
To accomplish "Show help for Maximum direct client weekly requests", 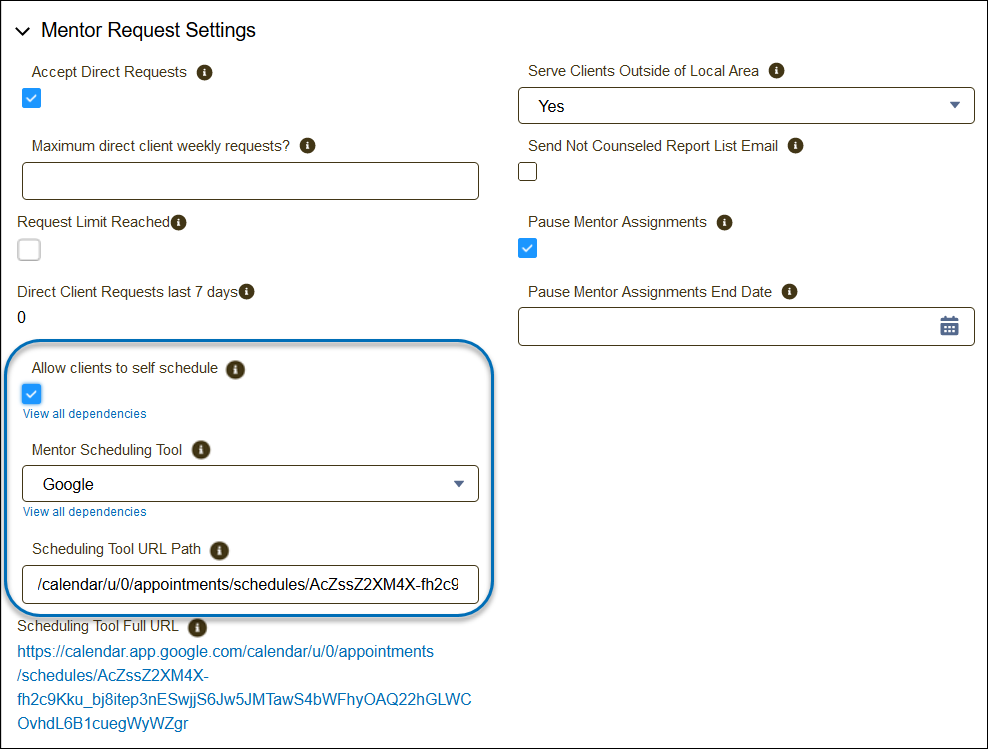I will pyautogui.click(x=308, y=146).
